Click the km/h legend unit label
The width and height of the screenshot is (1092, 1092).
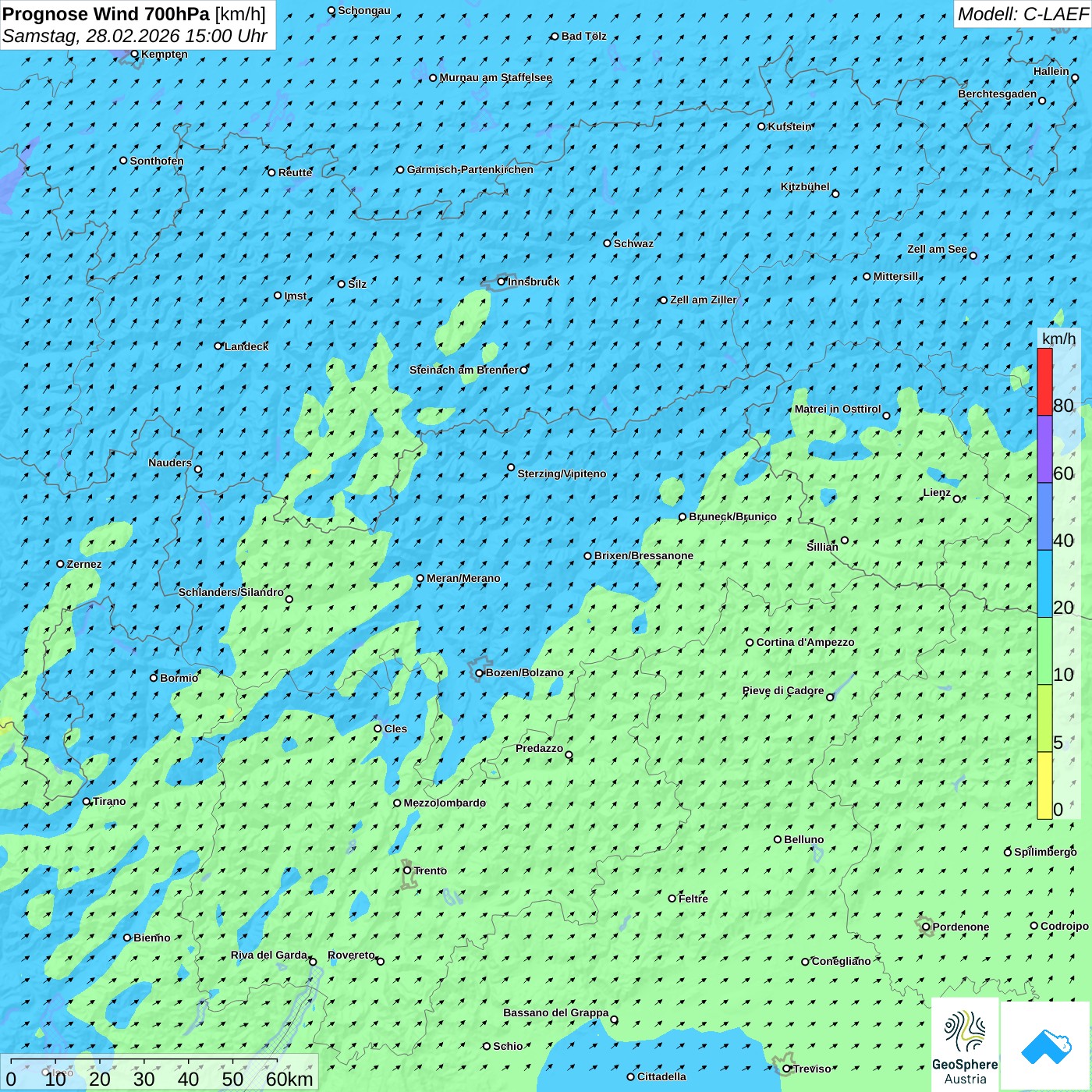[x=1058, y=339]
